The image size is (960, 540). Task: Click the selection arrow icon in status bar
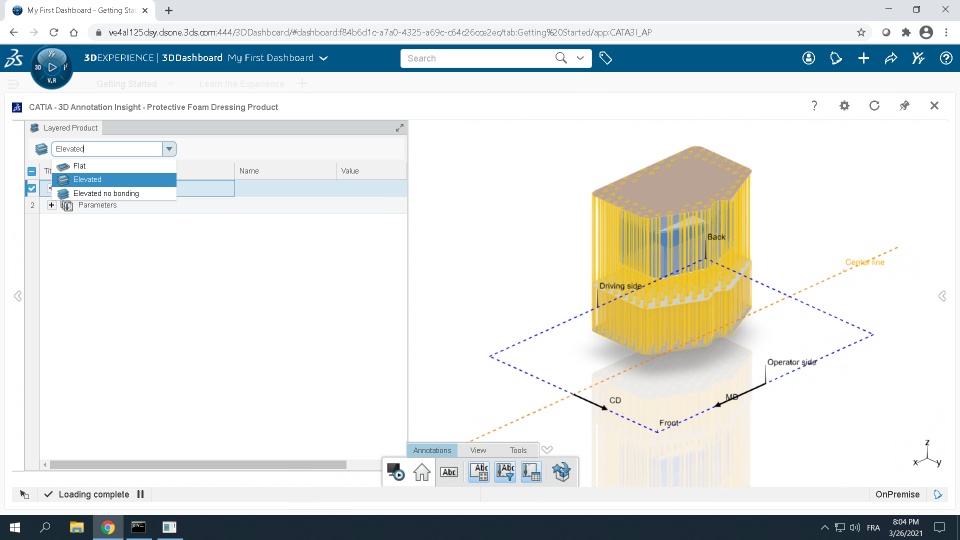pos(24,495)
